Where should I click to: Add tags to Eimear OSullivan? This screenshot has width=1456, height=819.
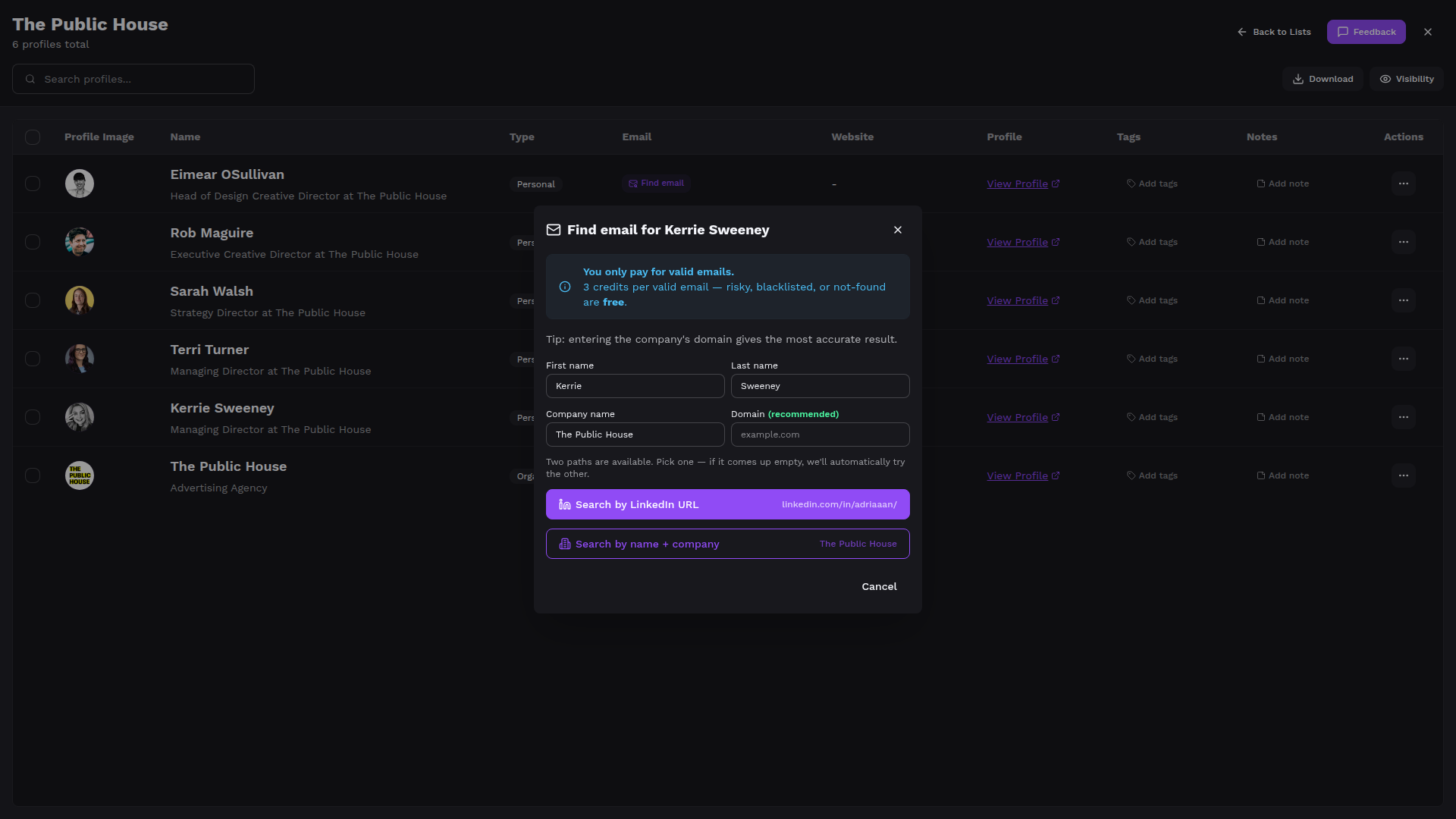[x=1152, y=184]
